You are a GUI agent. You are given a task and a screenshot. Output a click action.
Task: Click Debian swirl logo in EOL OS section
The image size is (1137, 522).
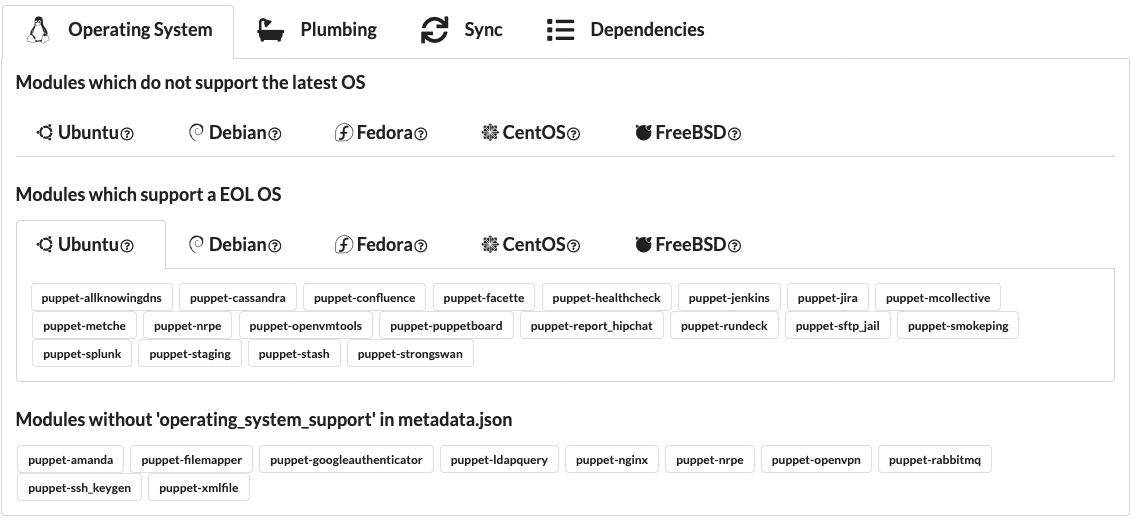(196, 244)
